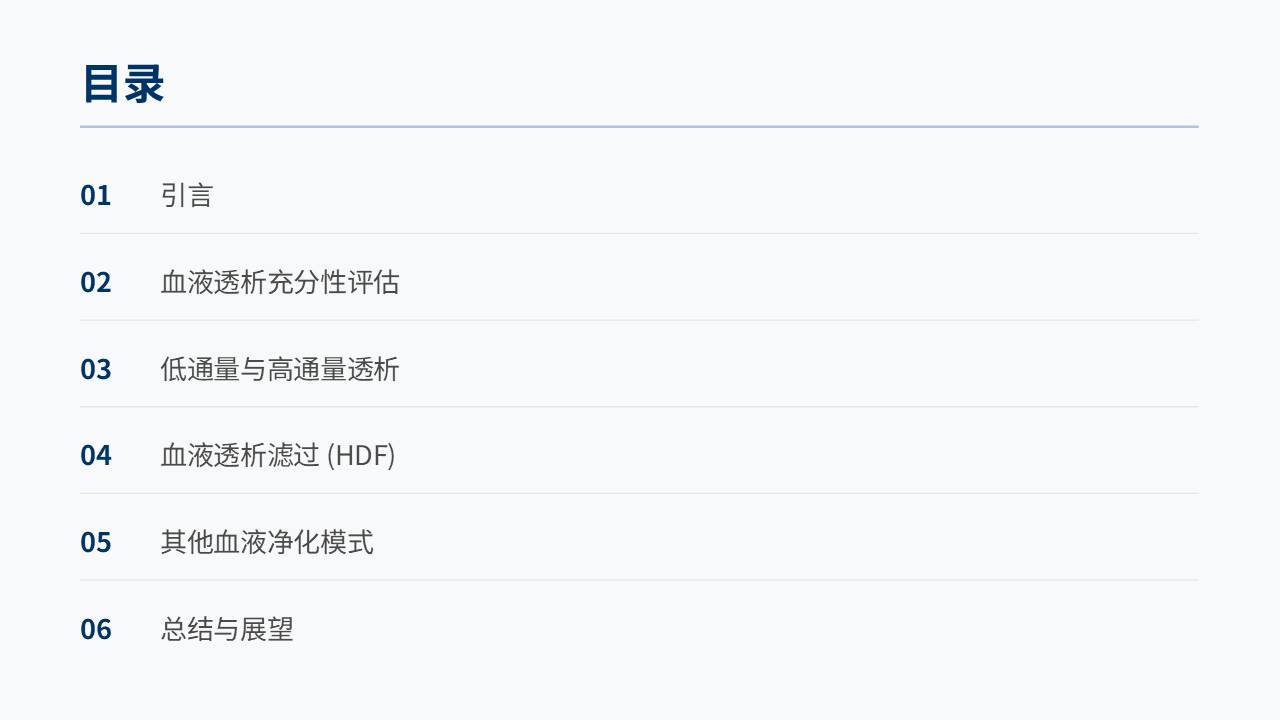Select the separator above 总结与展望 row
This screenshot has width=1280, height=720.
tap(639, 580)
